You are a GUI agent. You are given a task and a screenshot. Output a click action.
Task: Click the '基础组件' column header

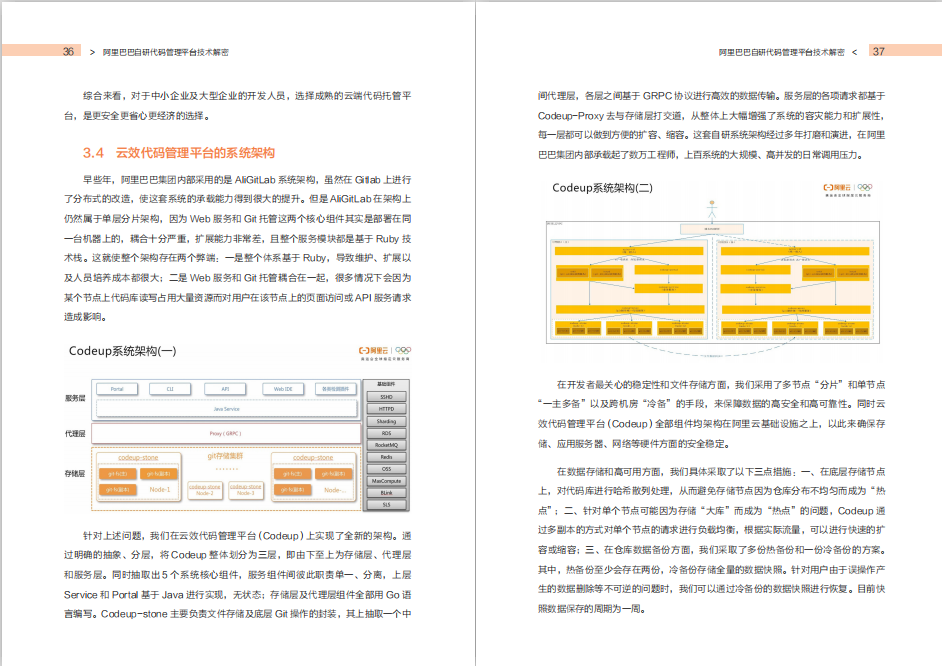pos(386,384)
